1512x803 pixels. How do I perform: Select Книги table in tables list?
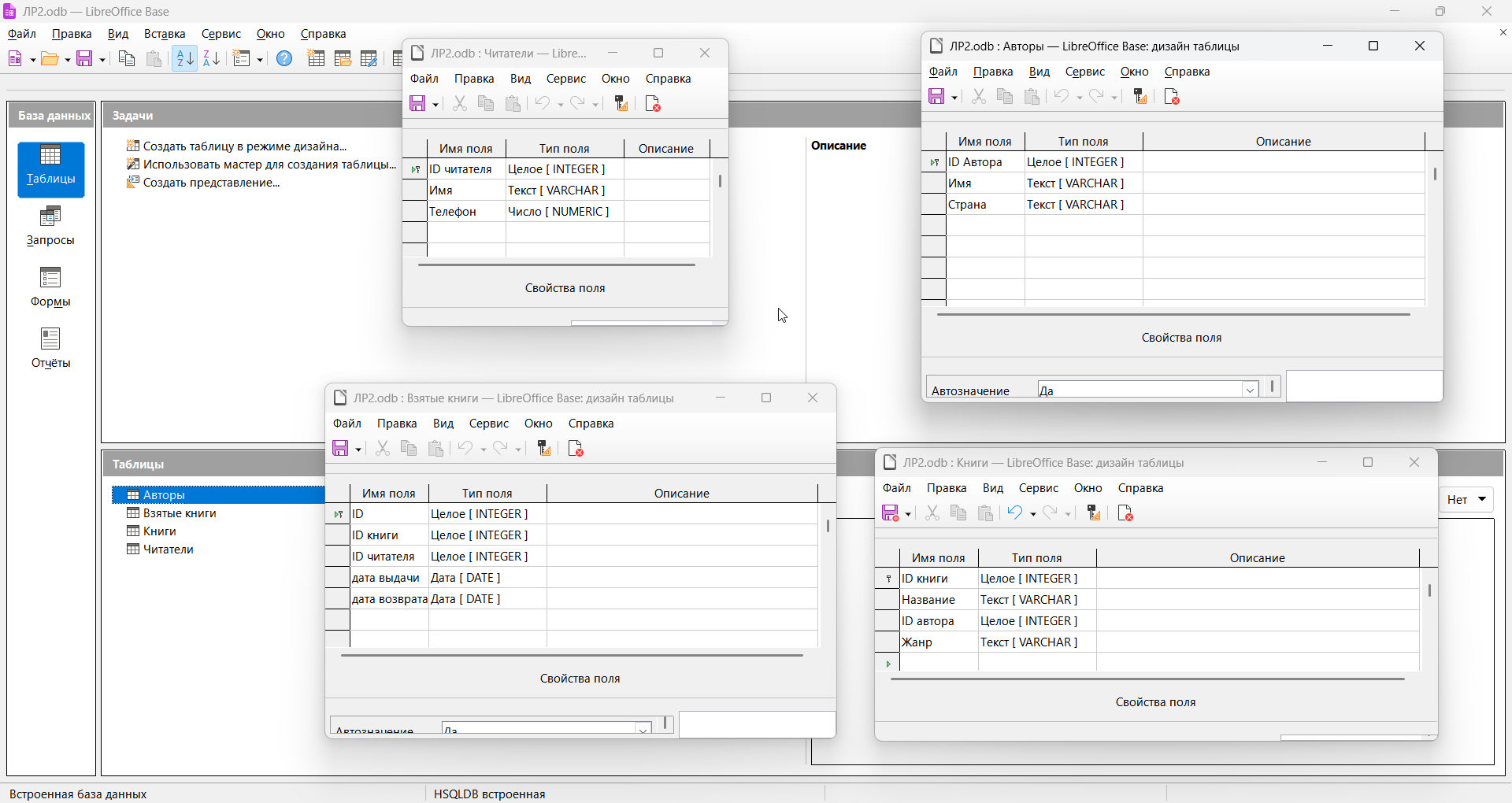pyautogui.click(x=152, y=531)
